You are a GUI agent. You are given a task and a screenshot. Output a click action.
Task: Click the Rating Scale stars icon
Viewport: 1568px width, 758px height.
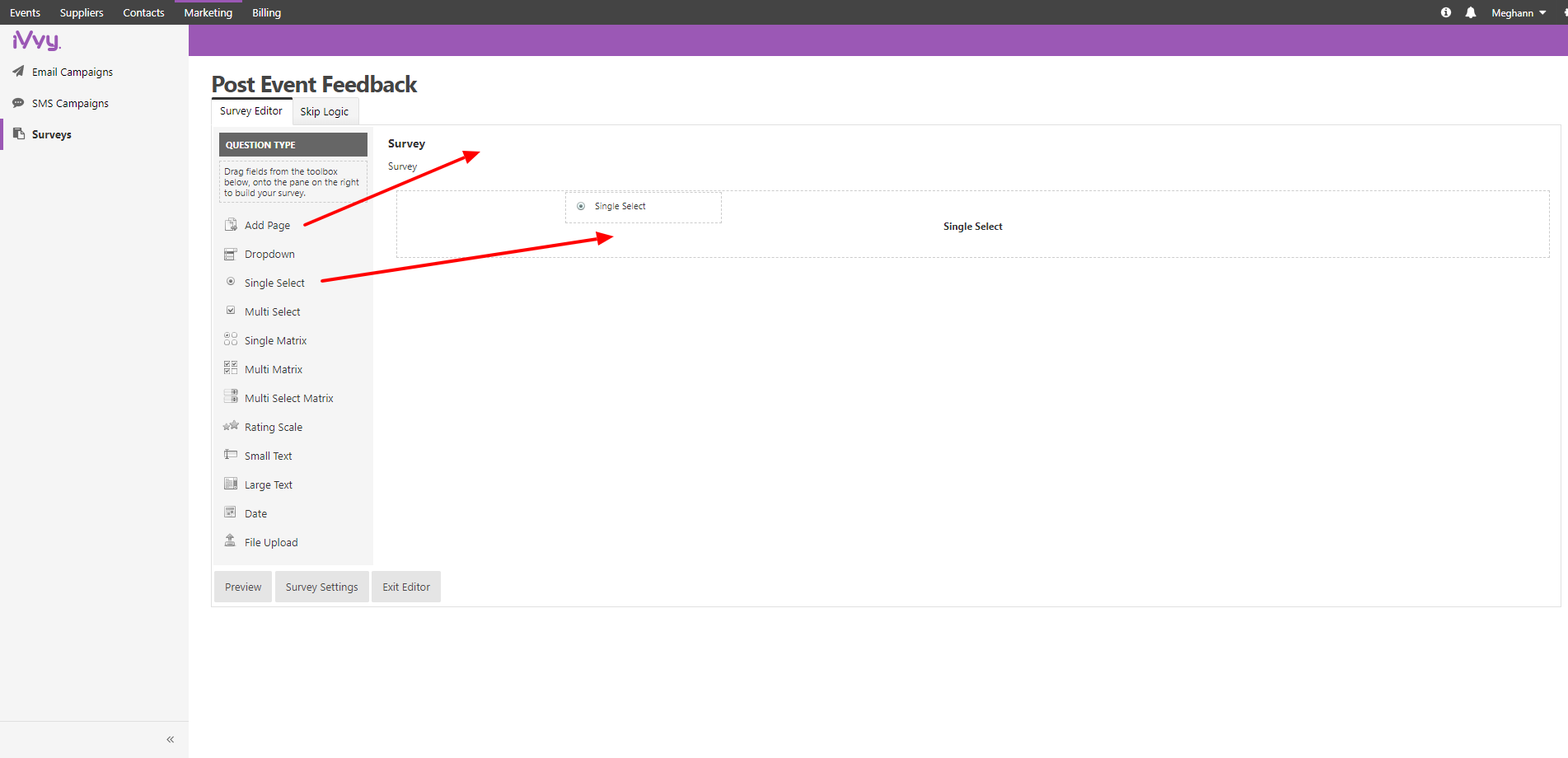point(231,426)
